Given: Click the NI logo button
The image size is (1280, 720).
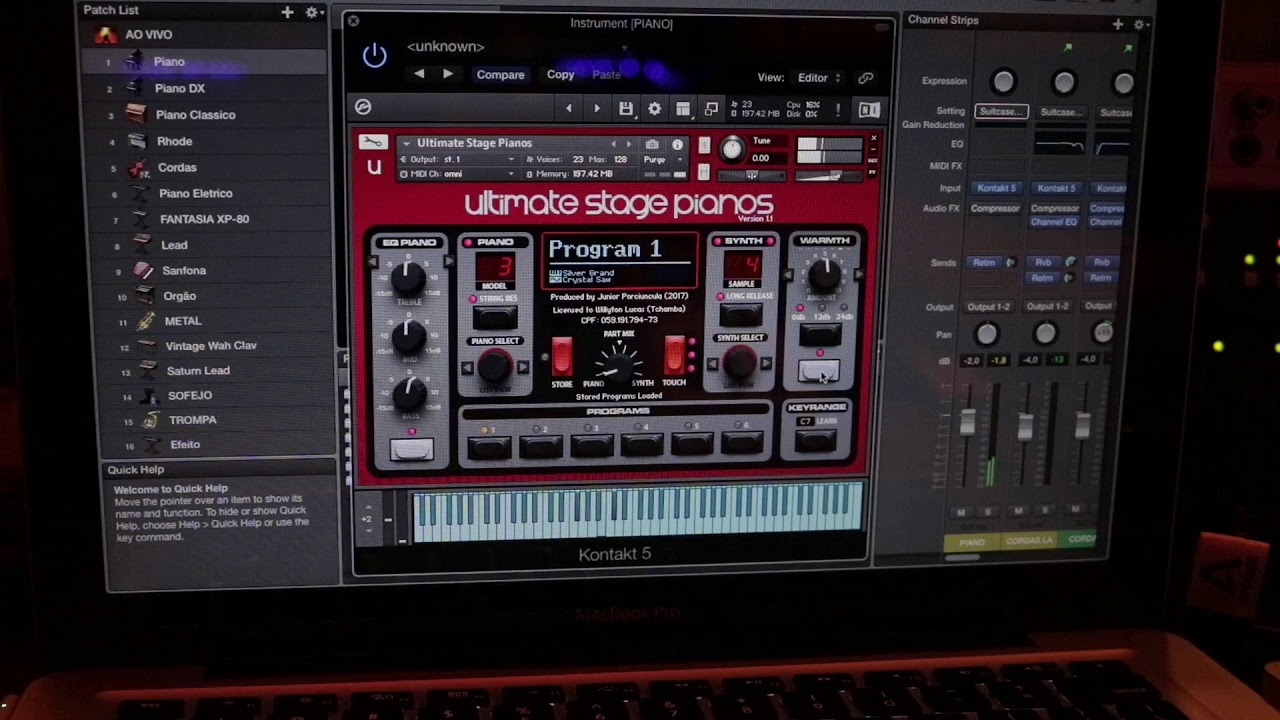Looking at the screenshot, I should coord(869,110).
